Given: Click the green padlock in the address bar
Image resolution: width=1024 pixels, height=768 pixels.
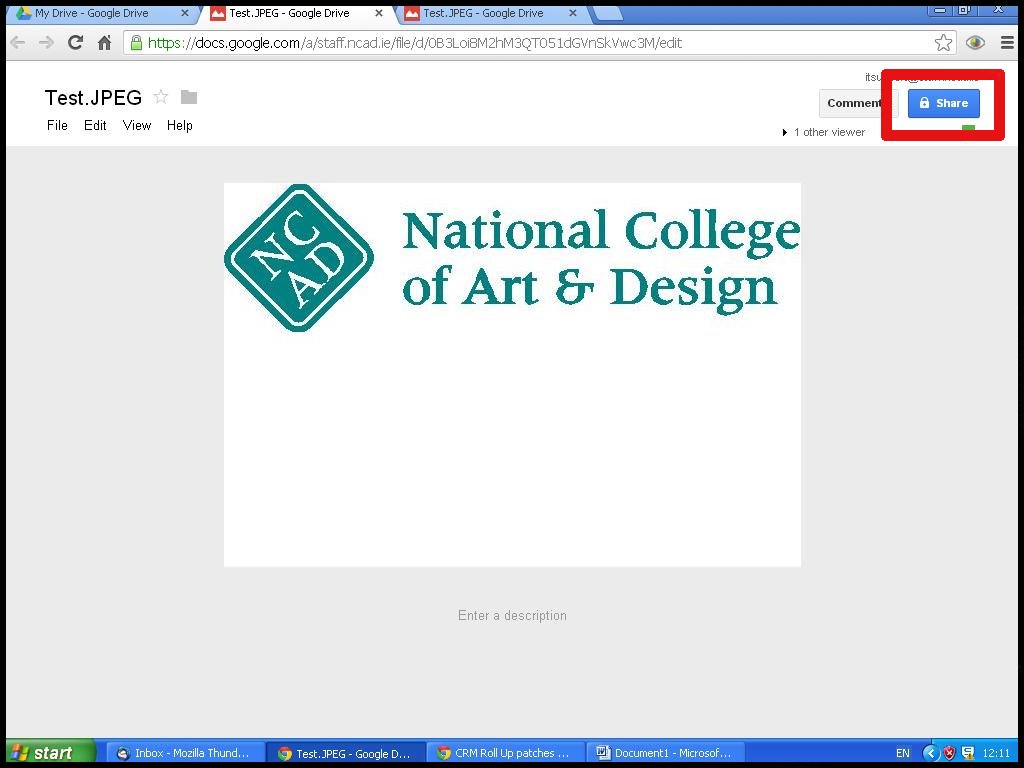Looking at the screenshot, I should (136, 43).
